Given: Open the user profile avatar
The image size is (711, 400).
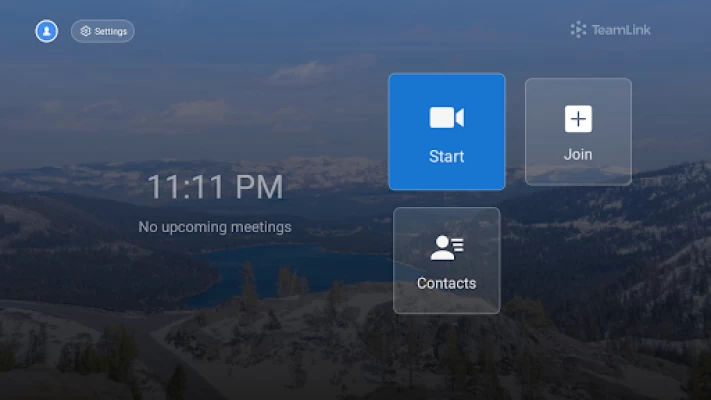Looking at the screenshot, I should 46,31.
